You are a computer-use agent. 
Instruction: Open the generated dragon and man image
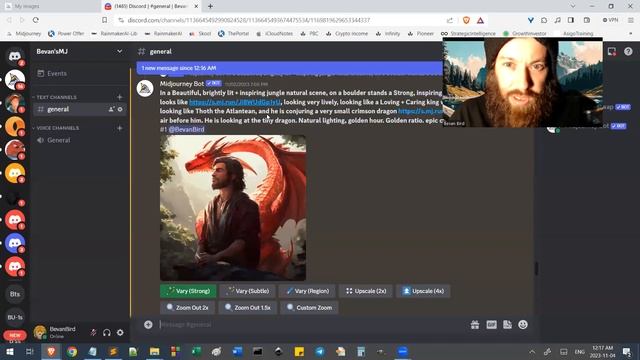pos(233,208)
